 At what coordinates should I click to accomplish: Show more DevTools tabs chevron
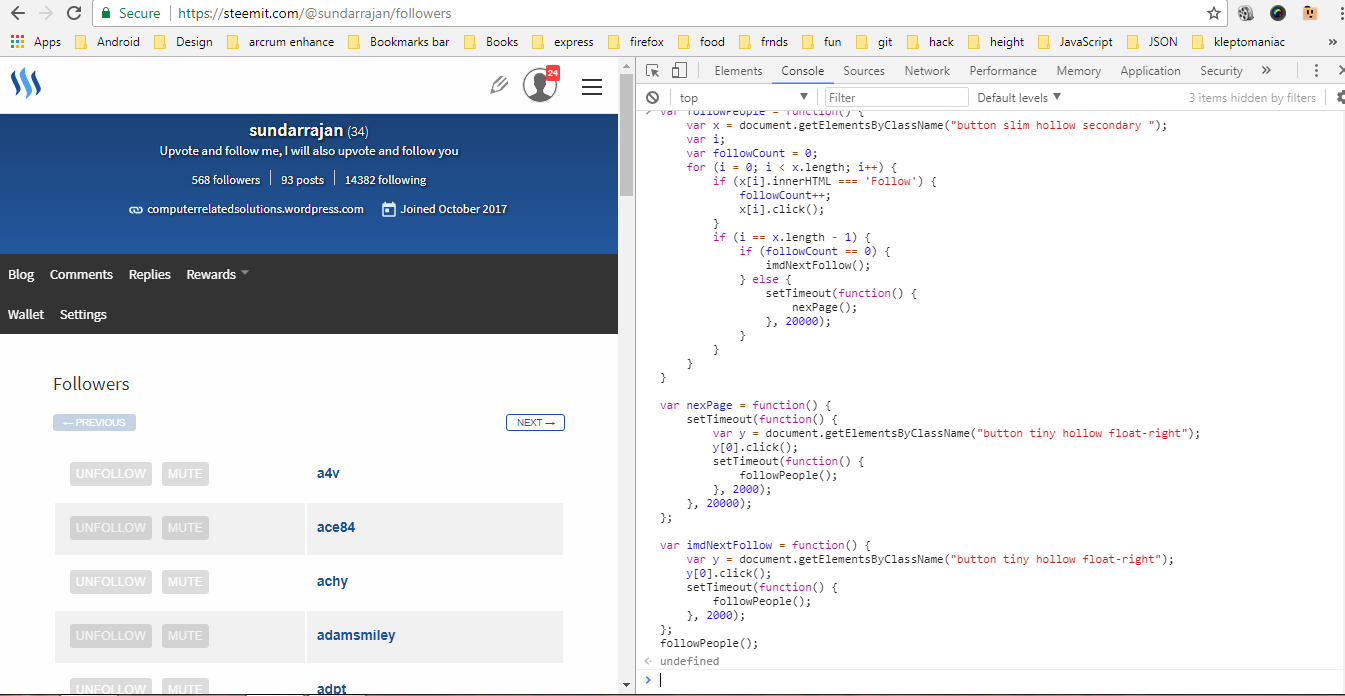pos(1266,71)
